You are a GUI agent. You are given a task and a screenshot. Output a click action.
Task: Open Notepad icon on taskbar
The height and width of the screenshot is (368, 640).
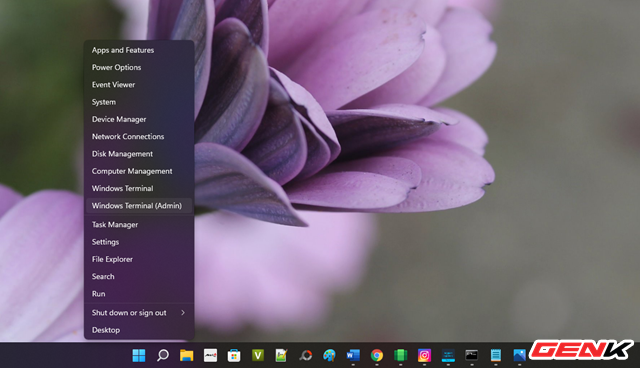(496, 355)
